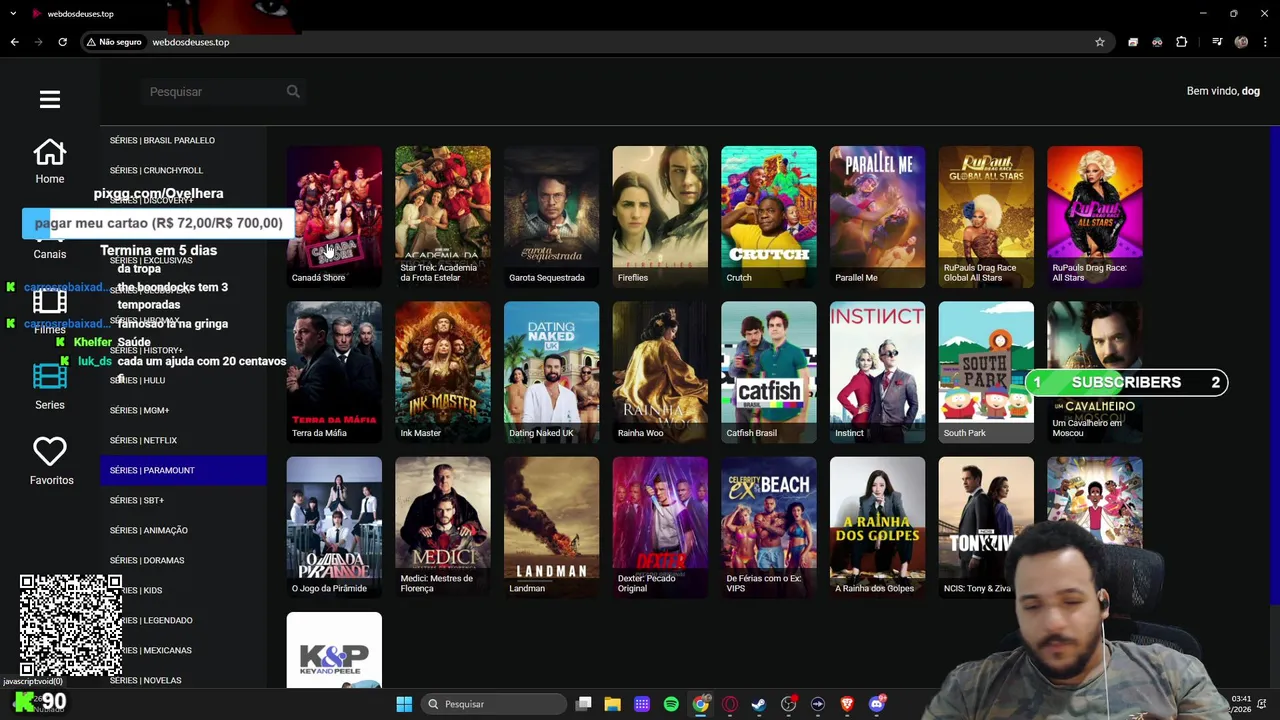The height and width of the screenshot is (720, 1280).
Task: Go back in browser history
Action: (x=14, y=42)
